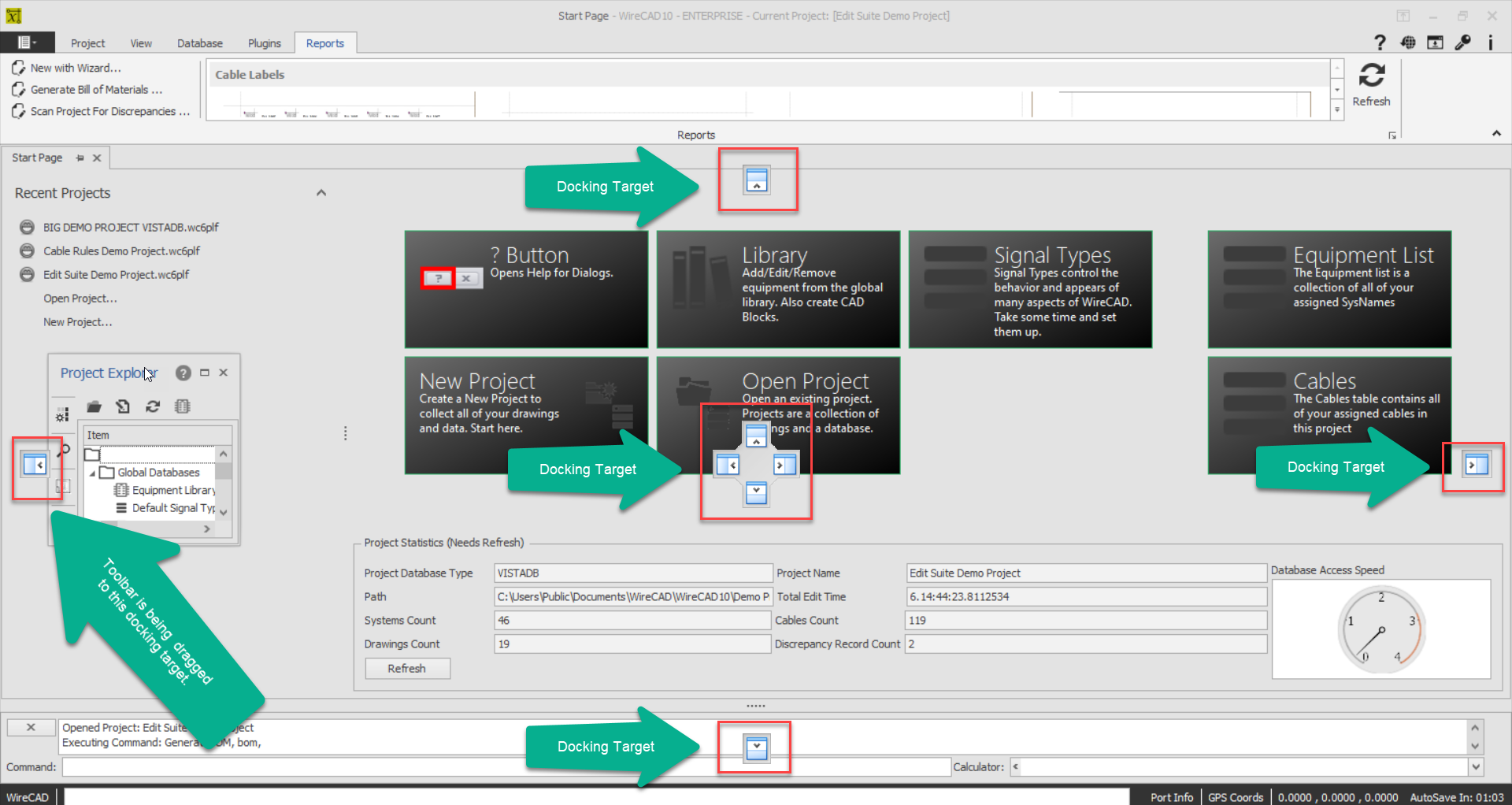Viewport: 1512px width, 805px height.
Task: Click Project Explorer tree scroll-right arrow
Action: (x=207, y=529)
